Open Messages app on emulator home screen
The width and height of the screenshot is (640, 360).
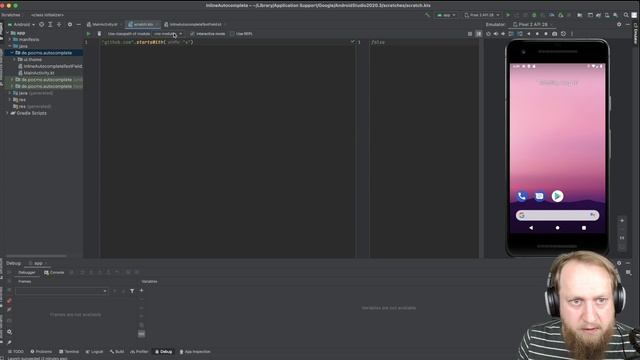[539, 196]
